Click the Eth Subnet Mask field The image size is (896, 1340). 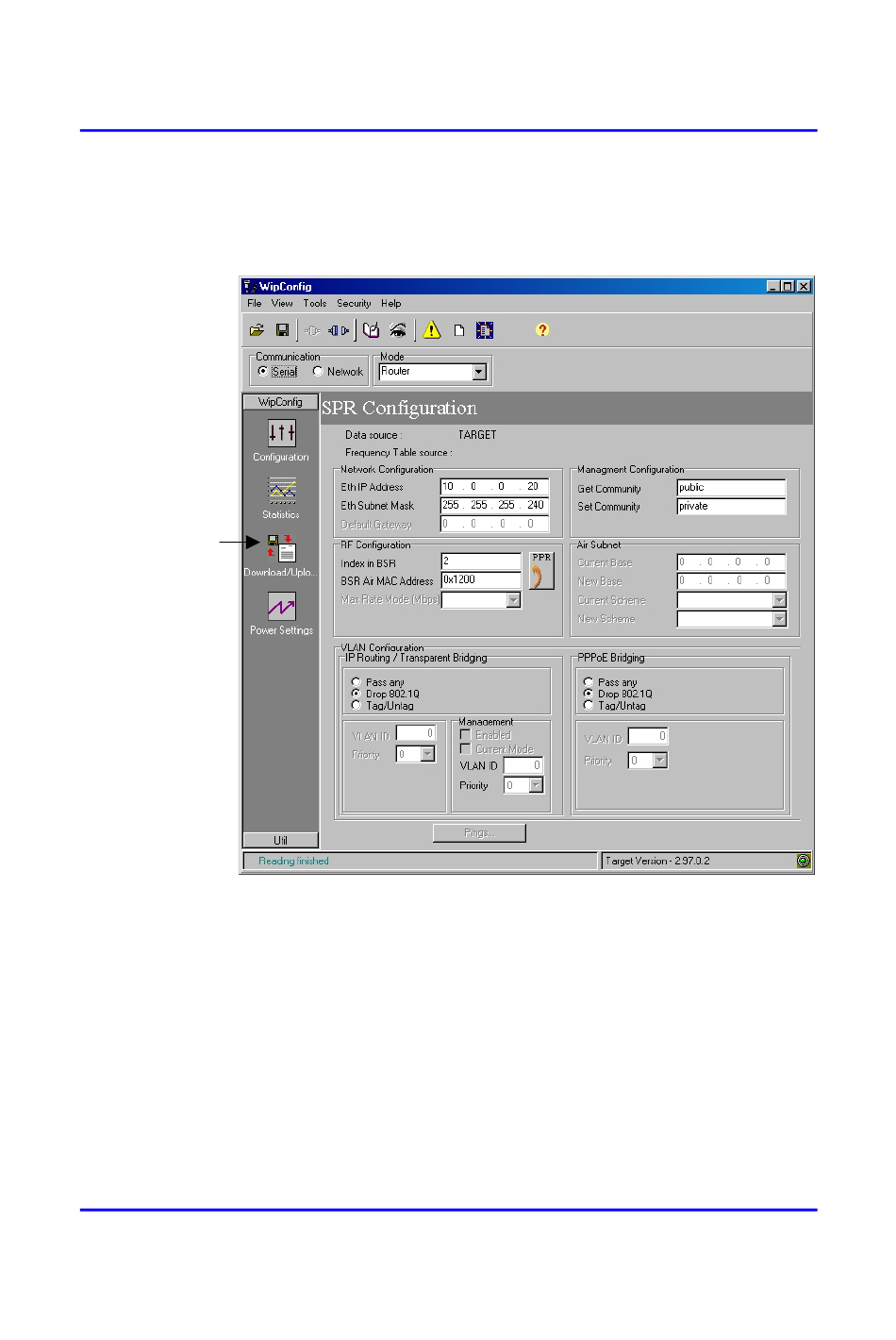495,506
